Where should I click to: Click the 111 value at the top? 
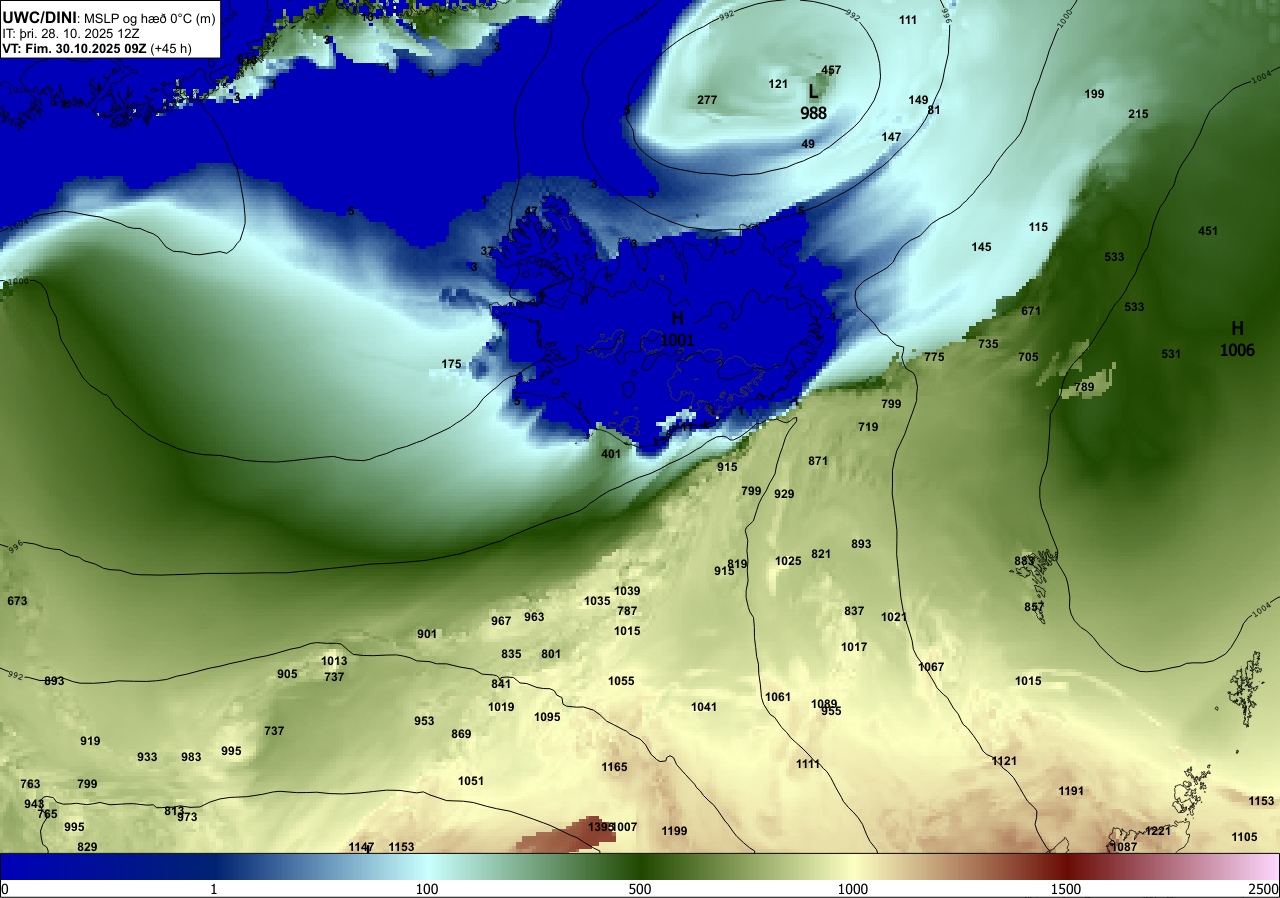point(908,20)
